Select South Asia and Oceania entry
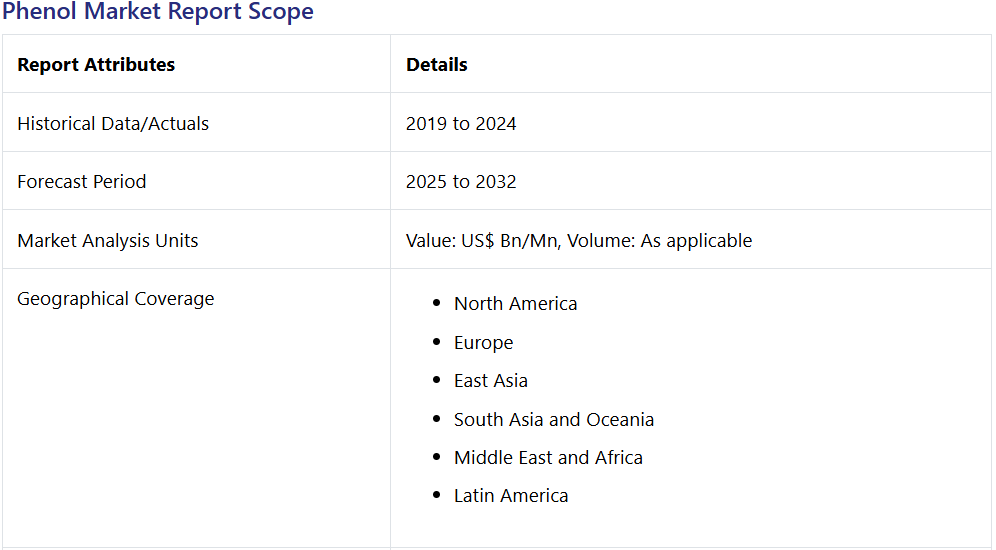This screenshot has width=996, height=550. (x=553, y=420)
